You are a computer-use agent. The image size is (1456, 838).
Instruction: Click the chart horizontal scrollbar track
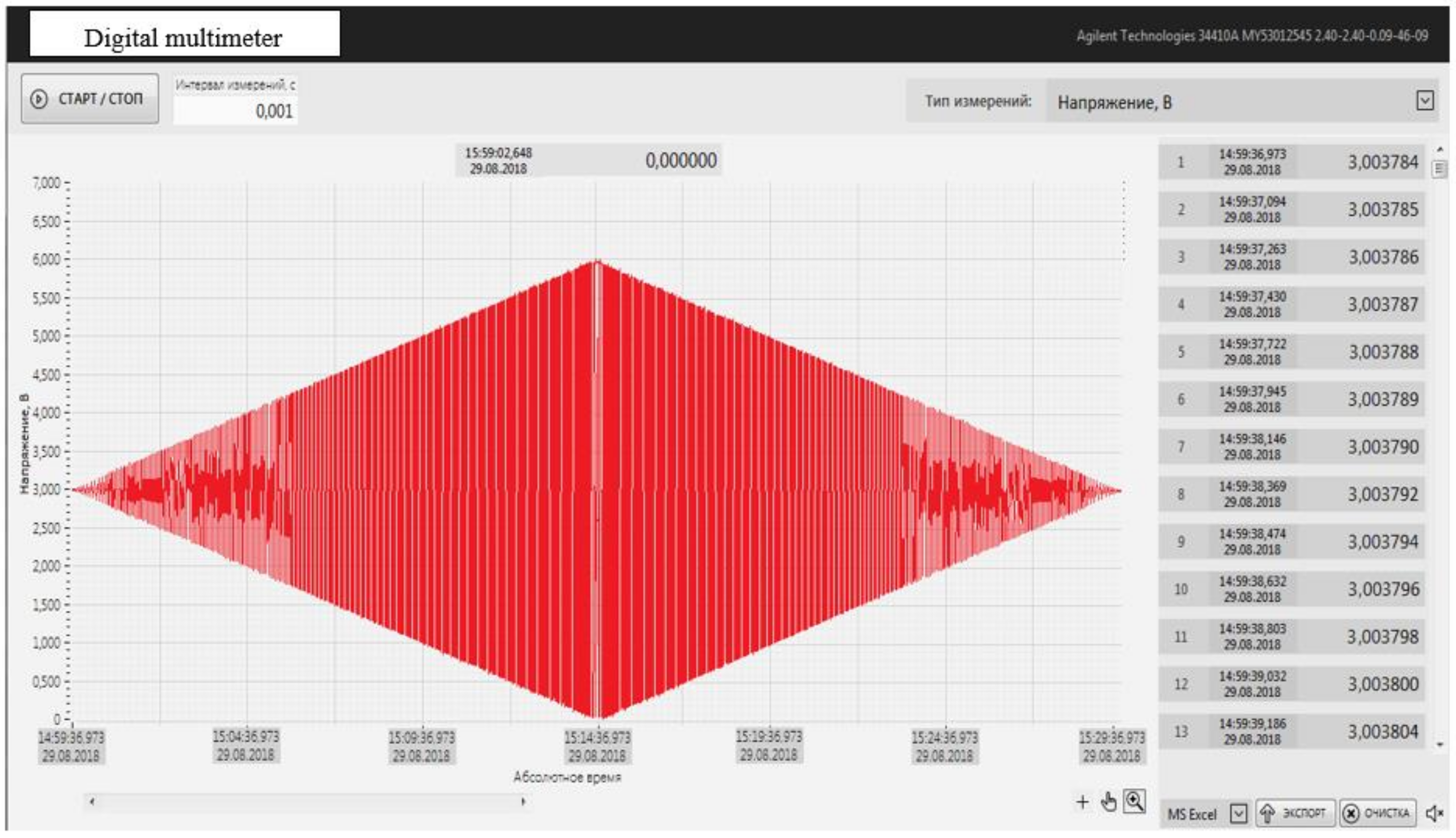[x=307, y=801]
